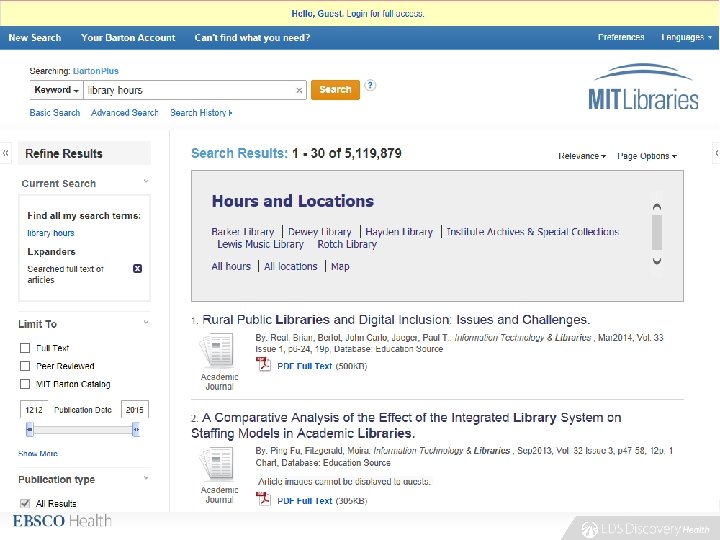Click the MIT Libraries logo

(x=643, y=87)
